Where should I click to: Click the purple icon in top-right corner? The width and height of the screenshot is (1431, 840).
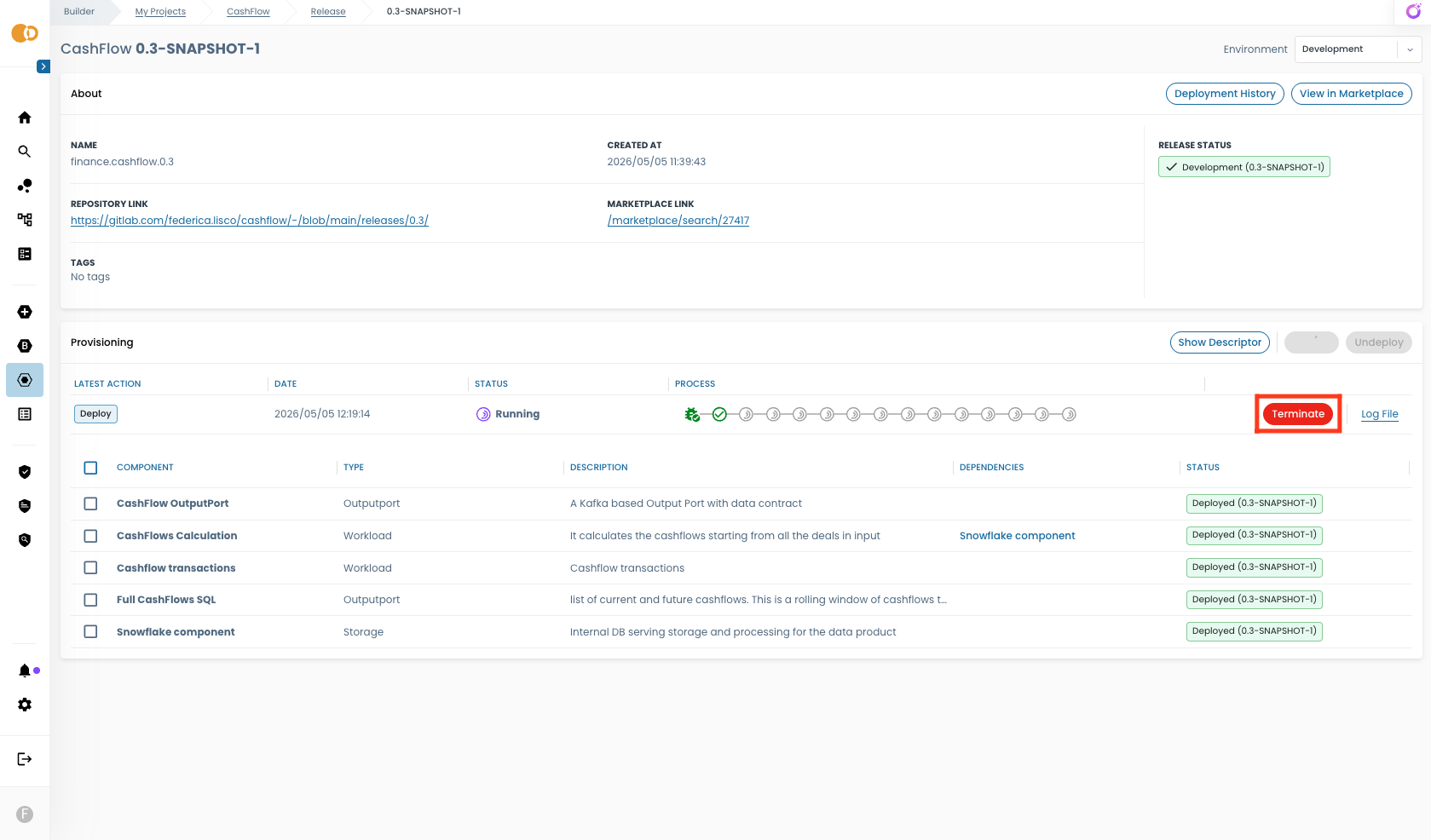pos(1413,11)
